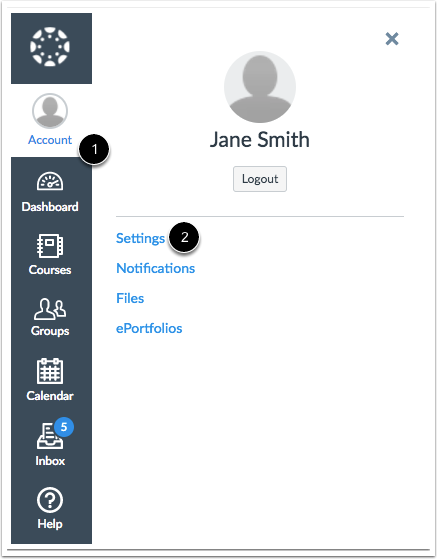Open the Inbox tray icon
This screenshot has height=559, width=437.
(x=50, y=436)
